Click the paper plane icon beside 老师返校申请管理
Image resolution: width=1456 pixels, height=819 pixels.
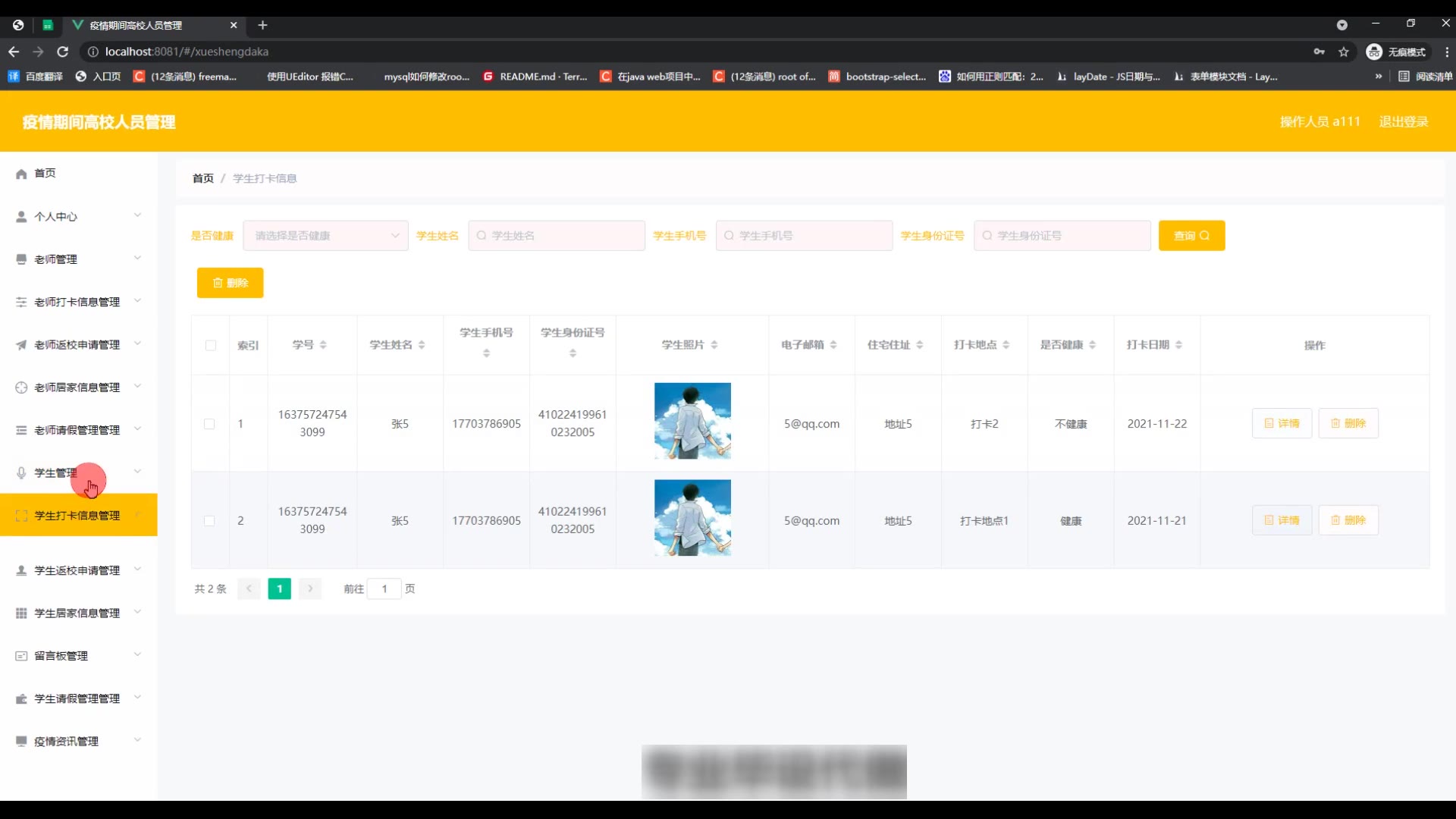(21, 345)
